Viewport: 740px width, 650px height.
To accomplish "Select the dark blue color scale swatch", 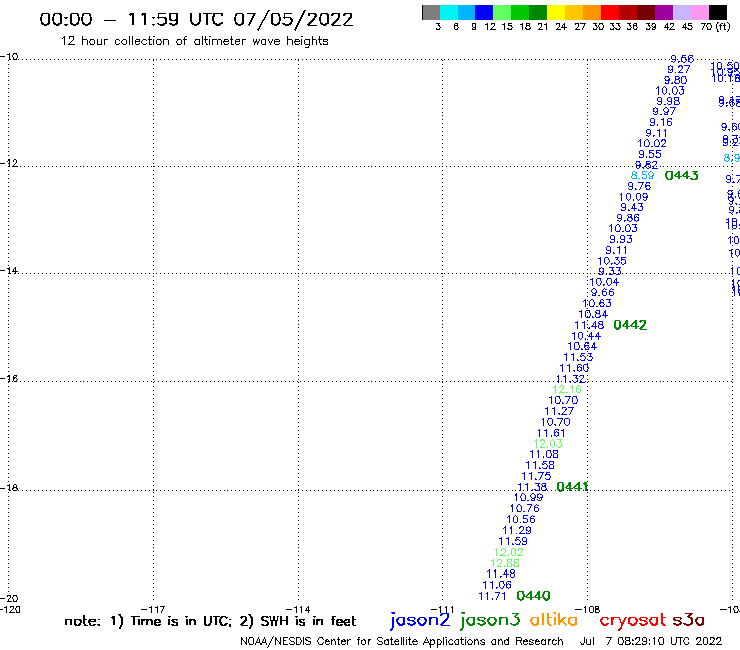I will [x=484, y=12].
